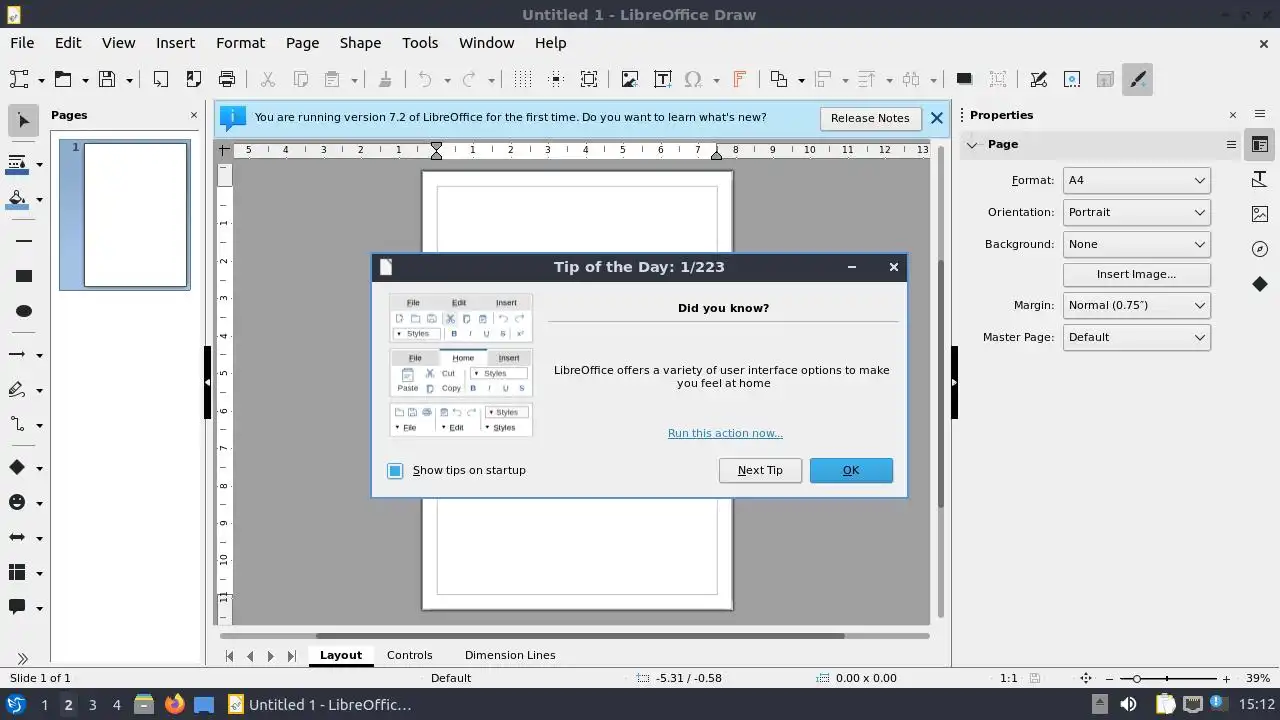Click the Insert Special Character omega icon
This screenshot has height=720, width=1280.
694,80
